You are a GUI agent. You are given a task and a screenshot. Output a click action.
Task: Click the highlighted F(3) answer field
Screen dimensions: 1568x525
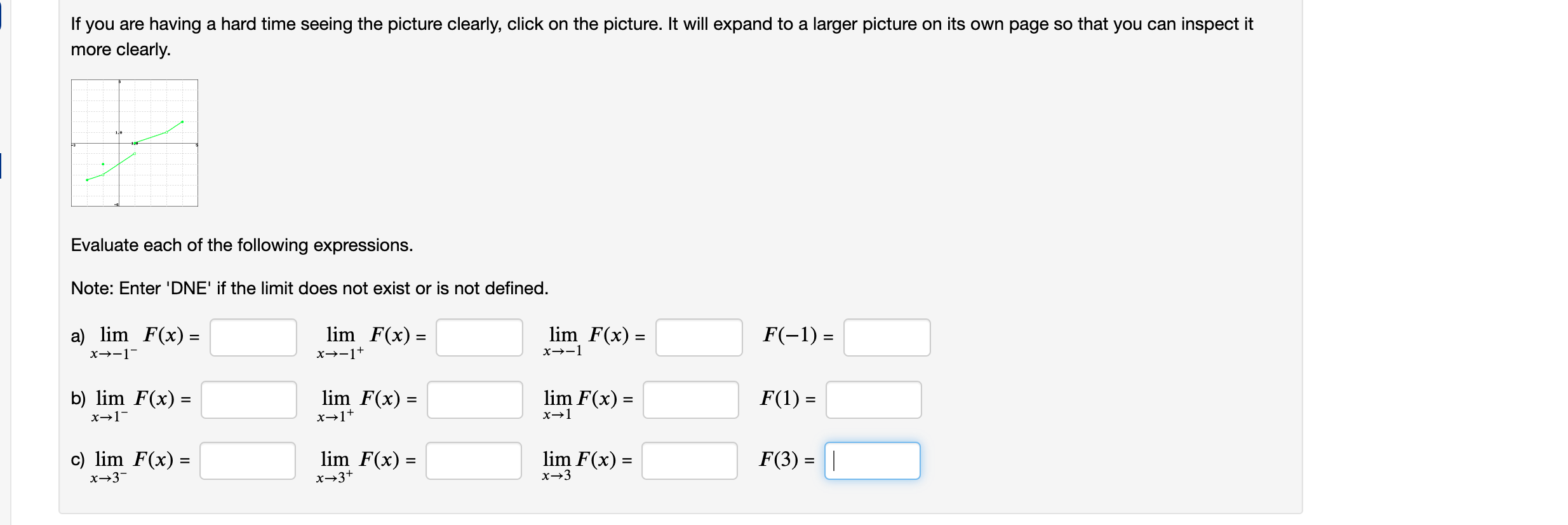coord(872,460)
